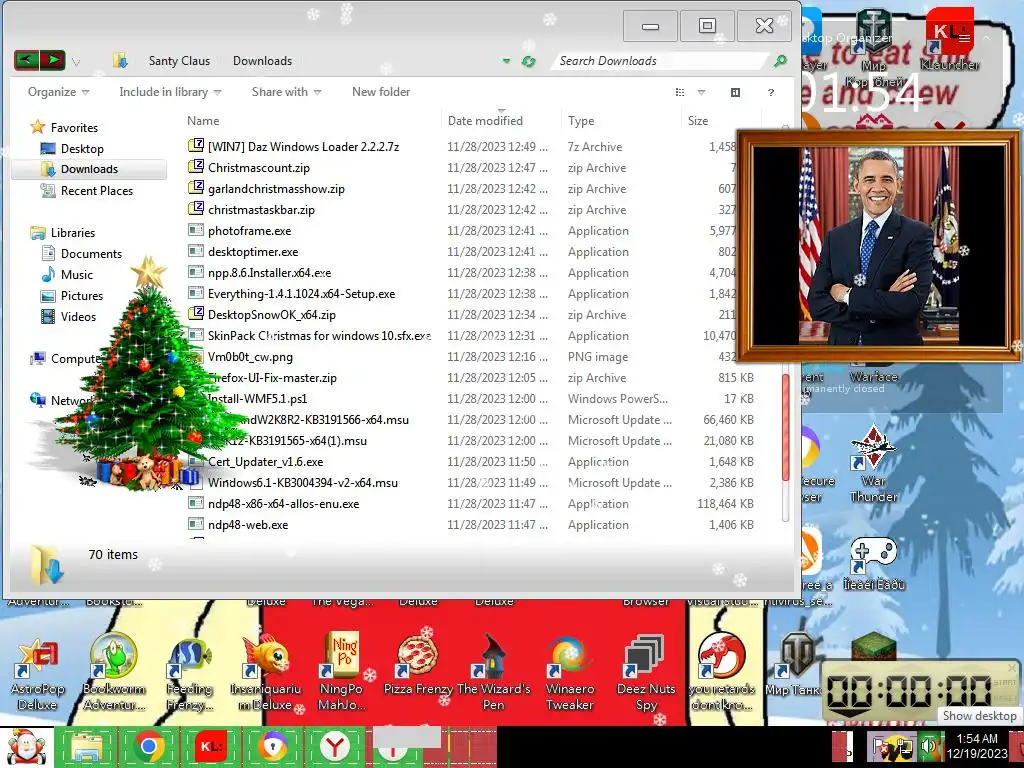This screenshot has width=1024, height=768.
Task: Click the Downloads breadcrumb segment
Action: [262, 61]
